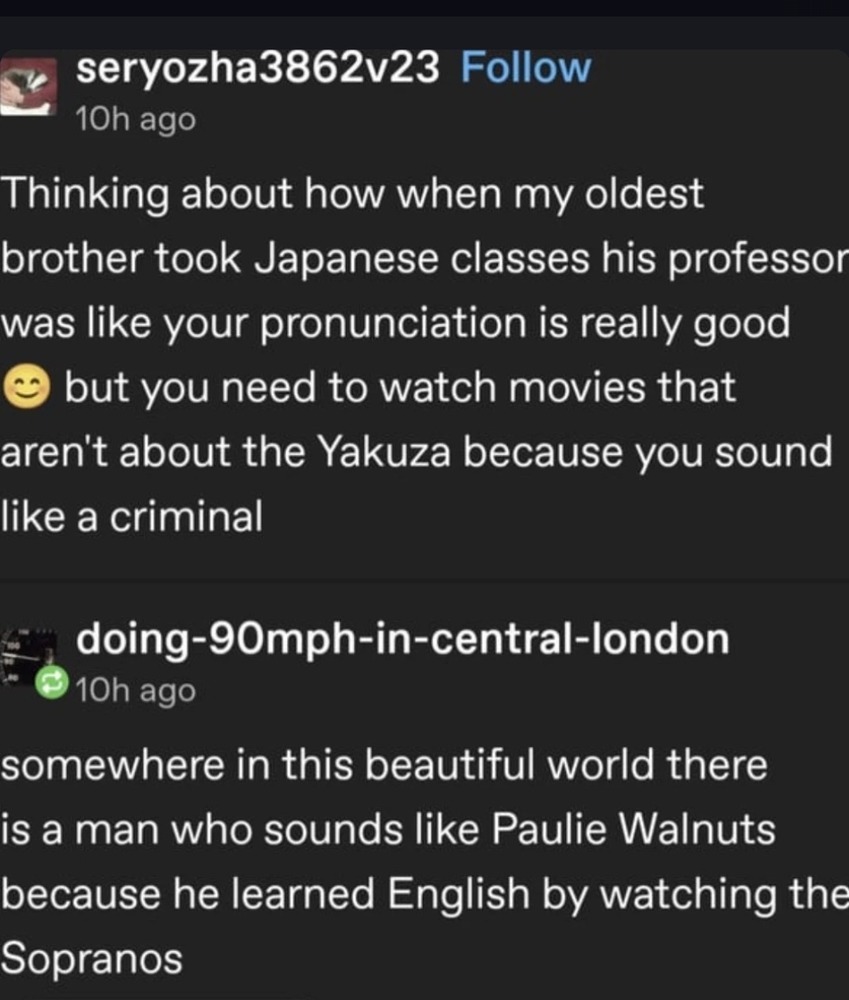Click the green reblog badge icon
This screenshot has height=1000, width=849.
pos(52,682)
